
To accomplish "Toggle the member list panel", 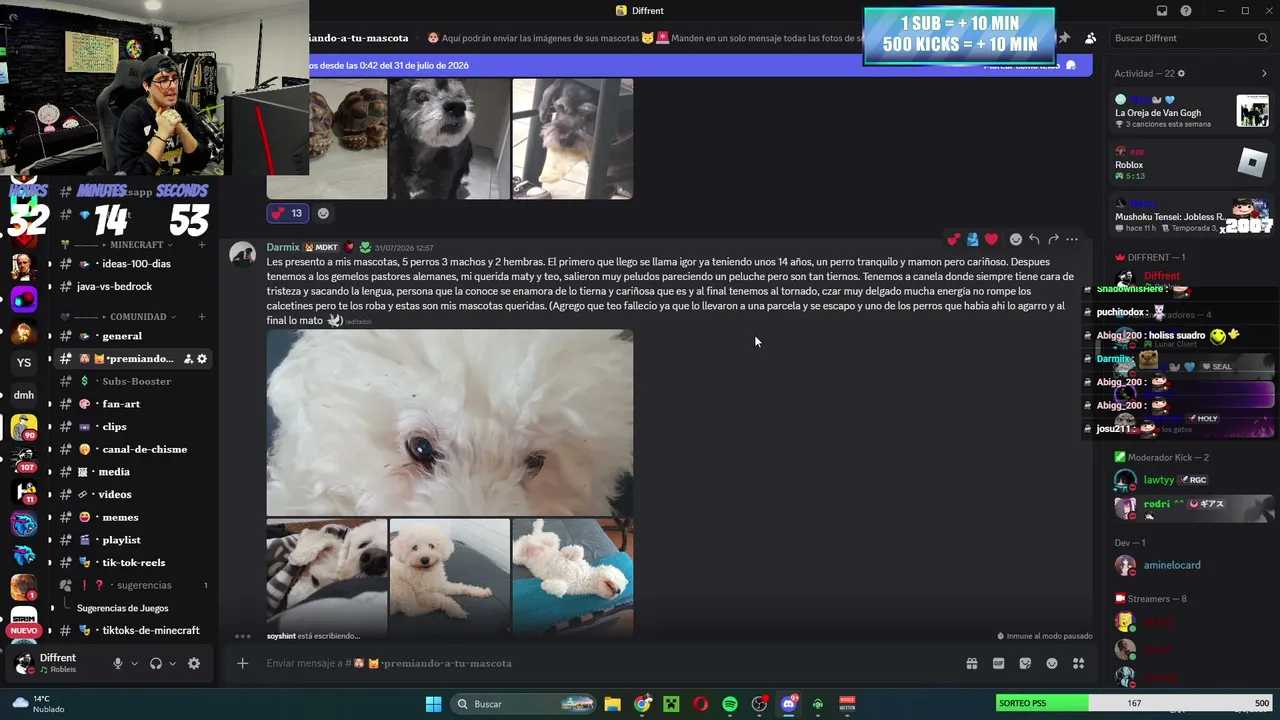I will (x=1090, y=38).
